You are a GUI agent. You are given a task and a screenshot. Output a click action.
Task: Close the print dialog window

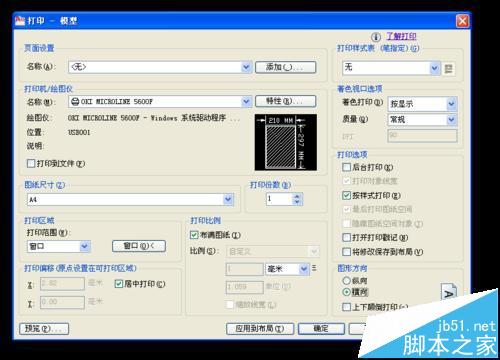(462, 21)
